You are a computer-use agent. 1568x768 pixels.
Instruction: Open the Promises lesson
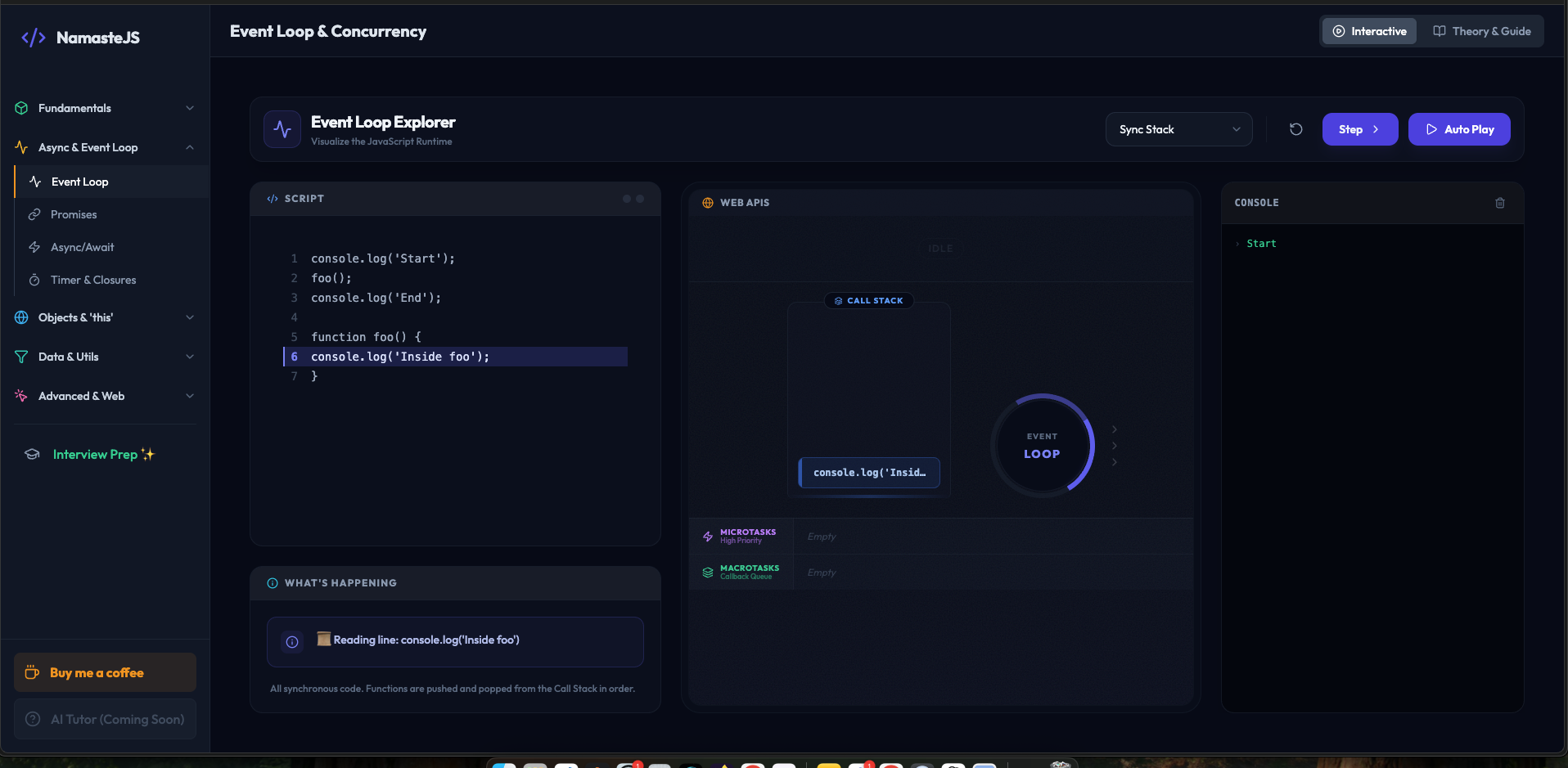112,214
